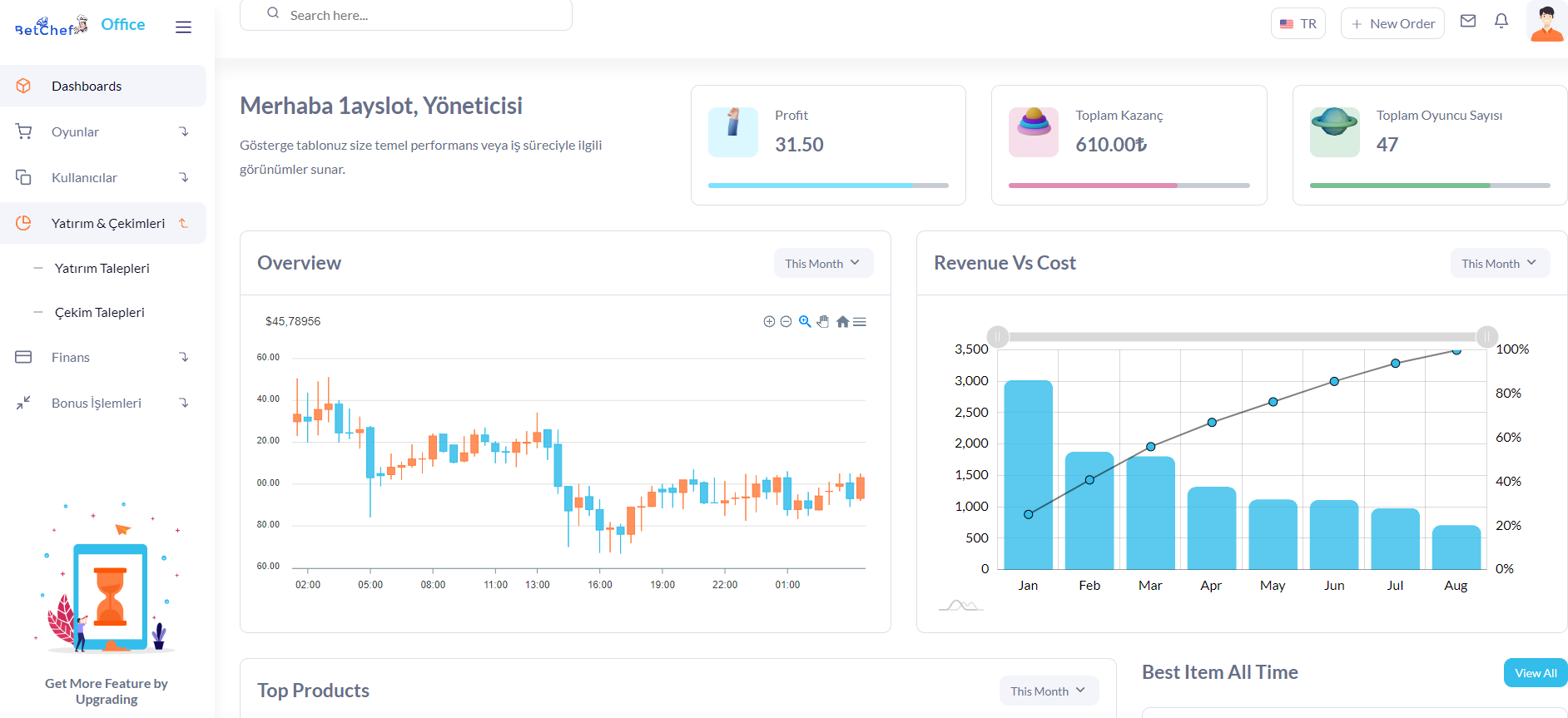The image size is (1568, 718).
Task: Click the mail envelope icon
Action: pos(1468,22)
